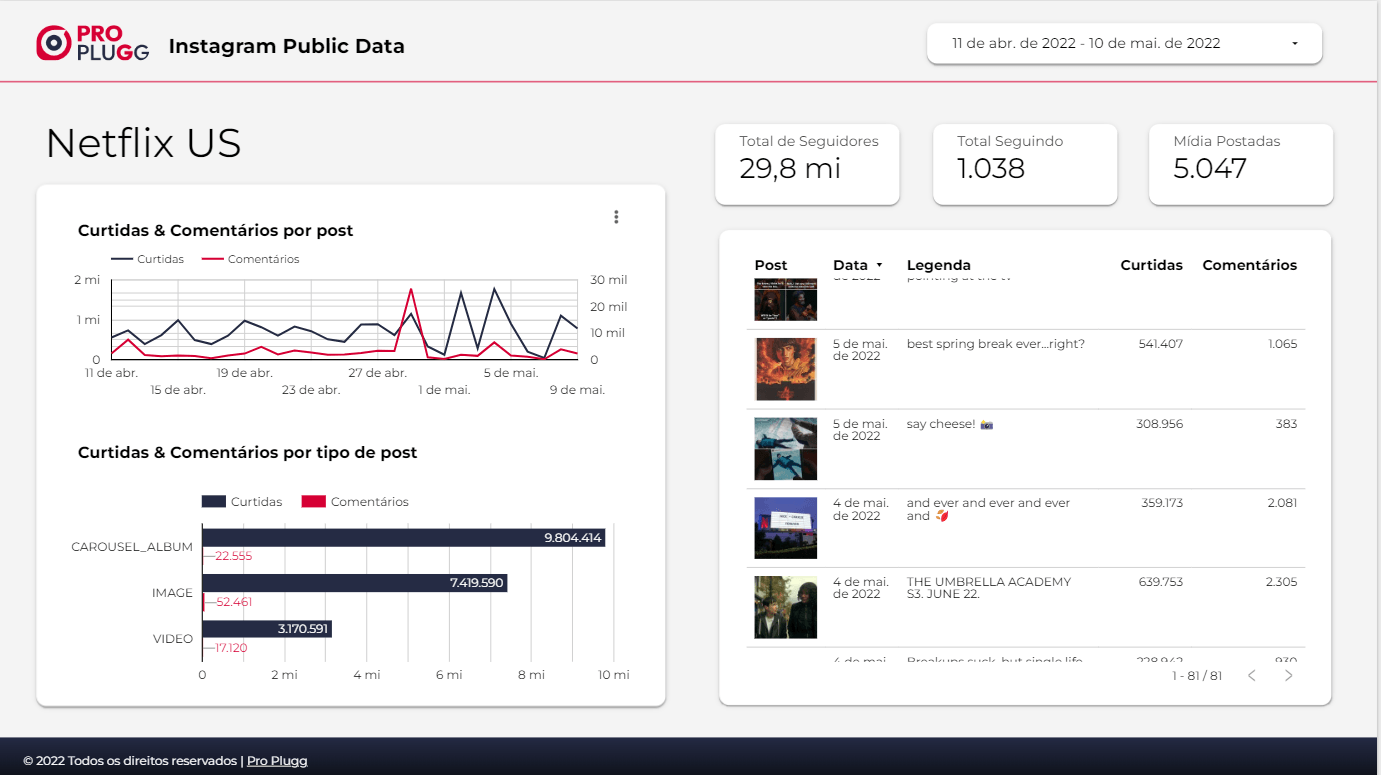Open the thumbnail for the 'best spring break ever' post
This screenshot has width=1381, height=775.
click(x=786, y=369)
